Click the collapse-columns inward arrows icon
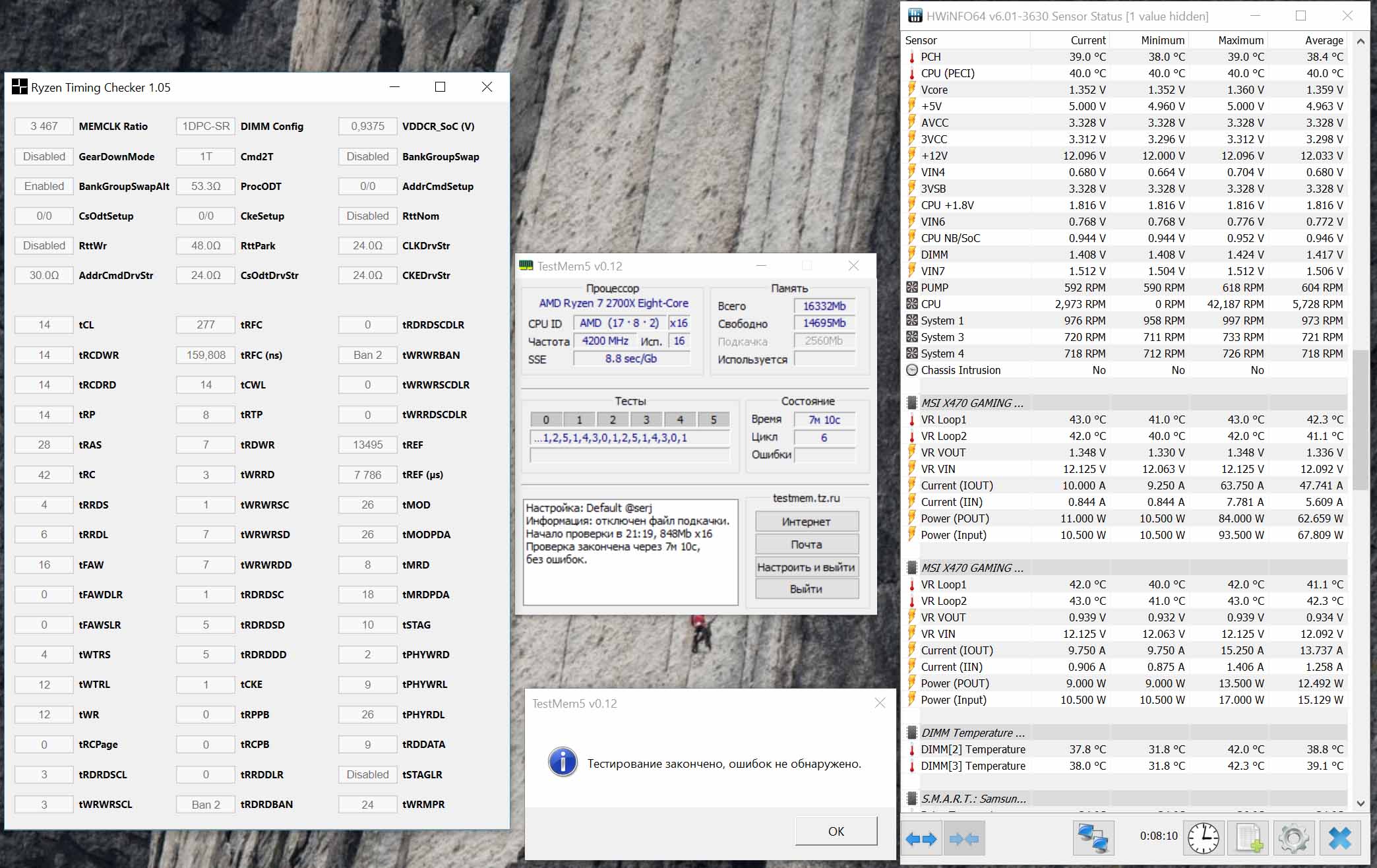Viewport: 1377px width, 868px height. point(964,839)
